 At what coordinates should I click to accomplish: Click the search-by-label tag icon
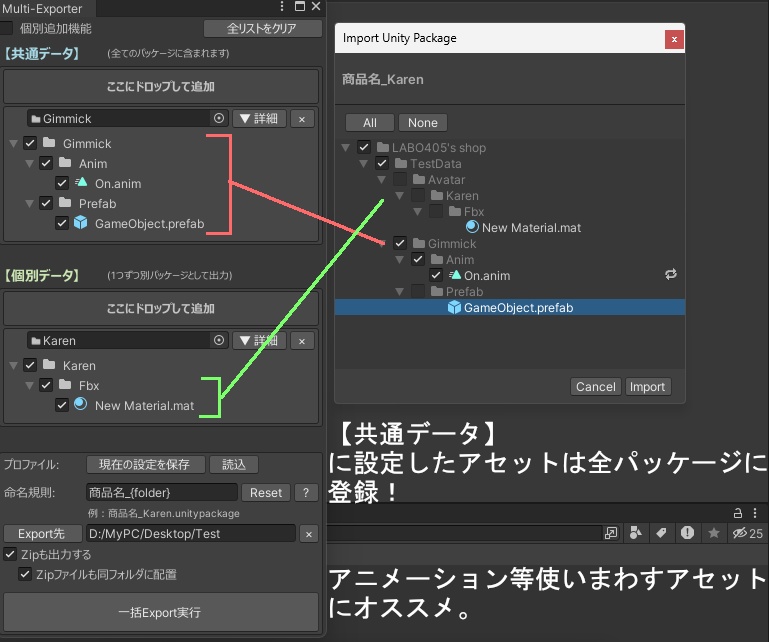661,533
